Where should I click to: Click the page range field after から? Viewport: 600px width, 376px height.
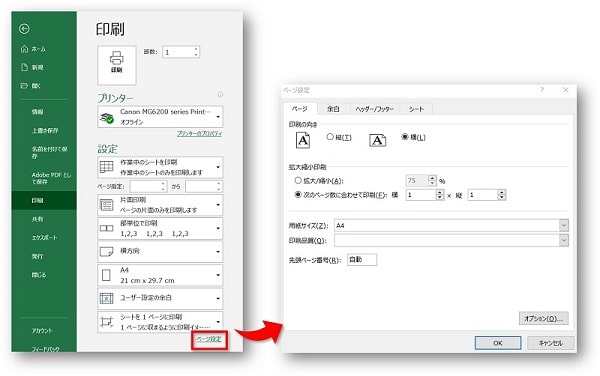[x=204, y=186]
